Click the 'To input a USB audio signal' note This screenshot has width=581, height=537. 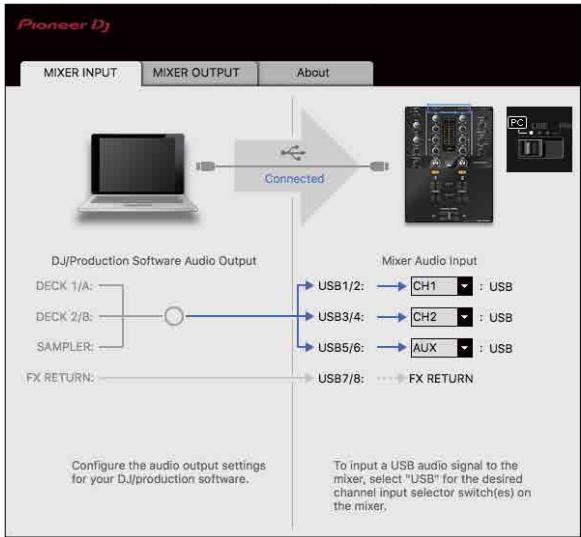pyautogui.click(x=432, y=485)
